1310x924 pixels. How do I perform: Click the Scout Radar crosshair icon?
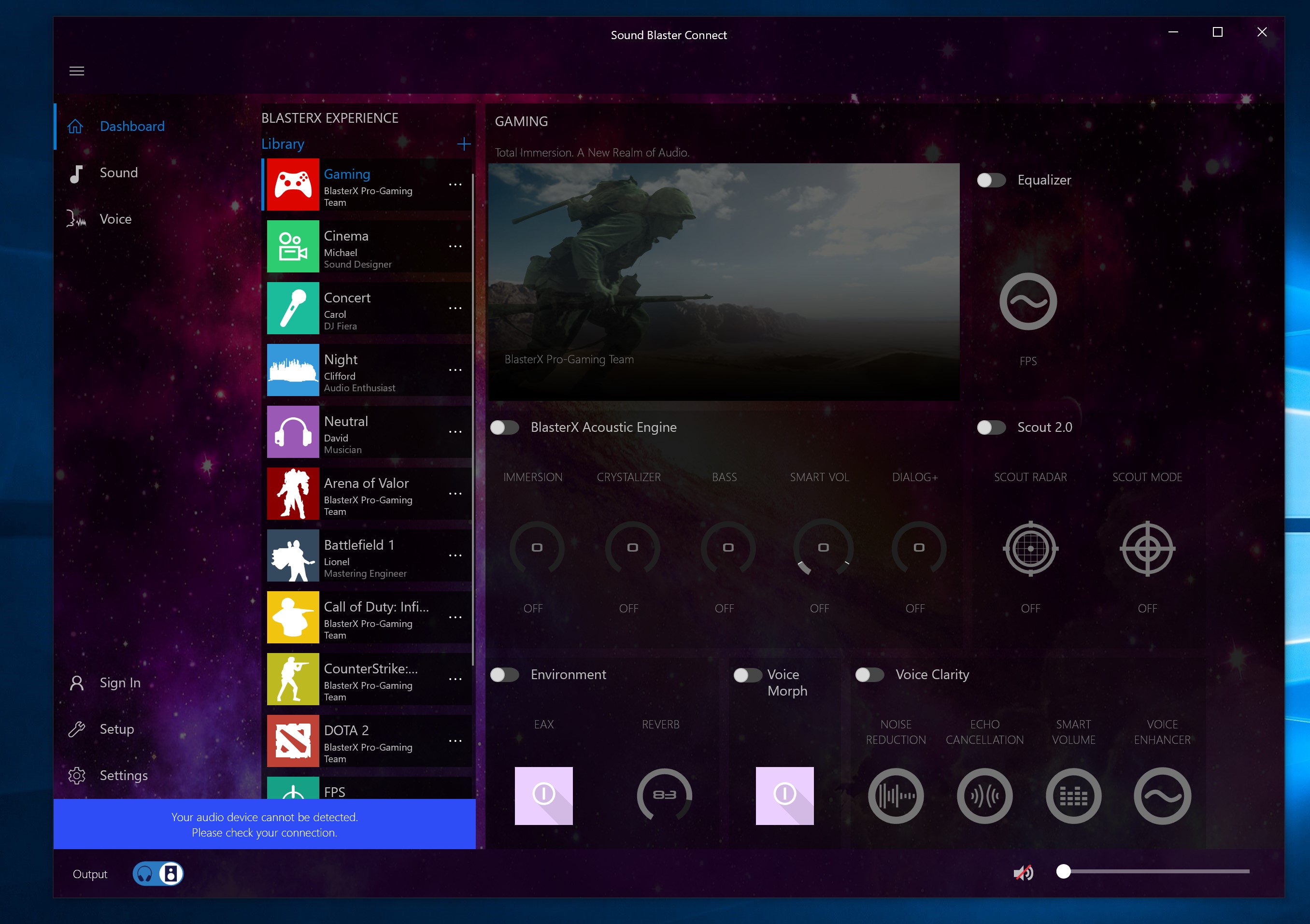[x=1030, y=549]
